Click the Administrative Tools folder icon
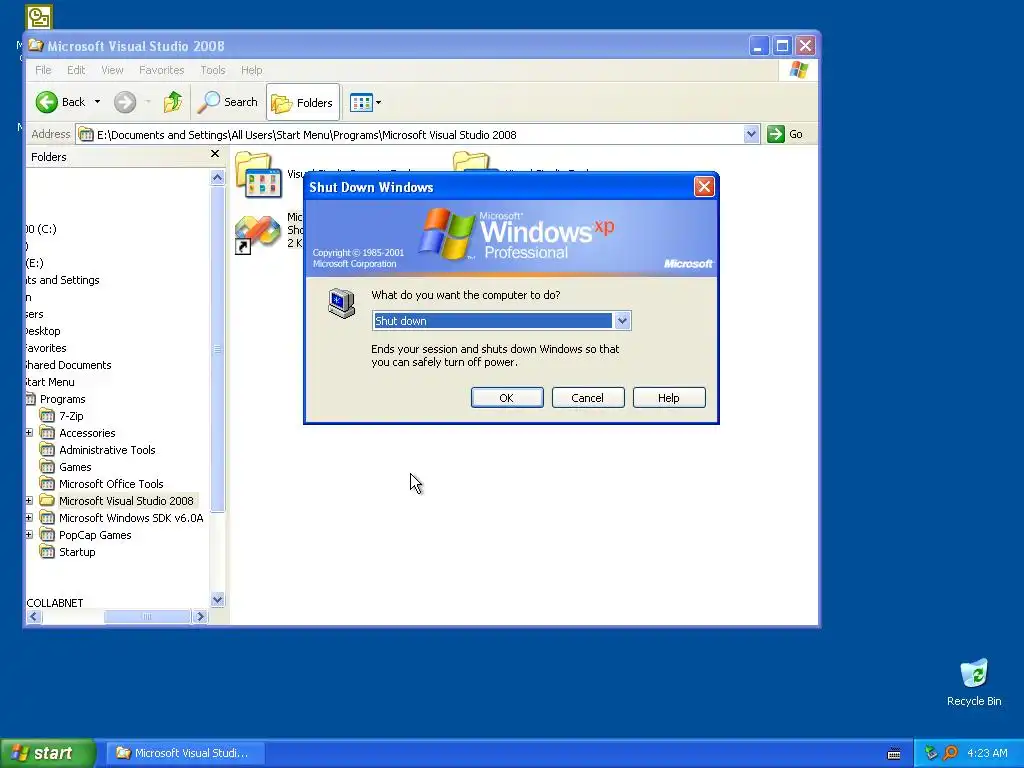The image size is (1024, 768). click(47, 450)
